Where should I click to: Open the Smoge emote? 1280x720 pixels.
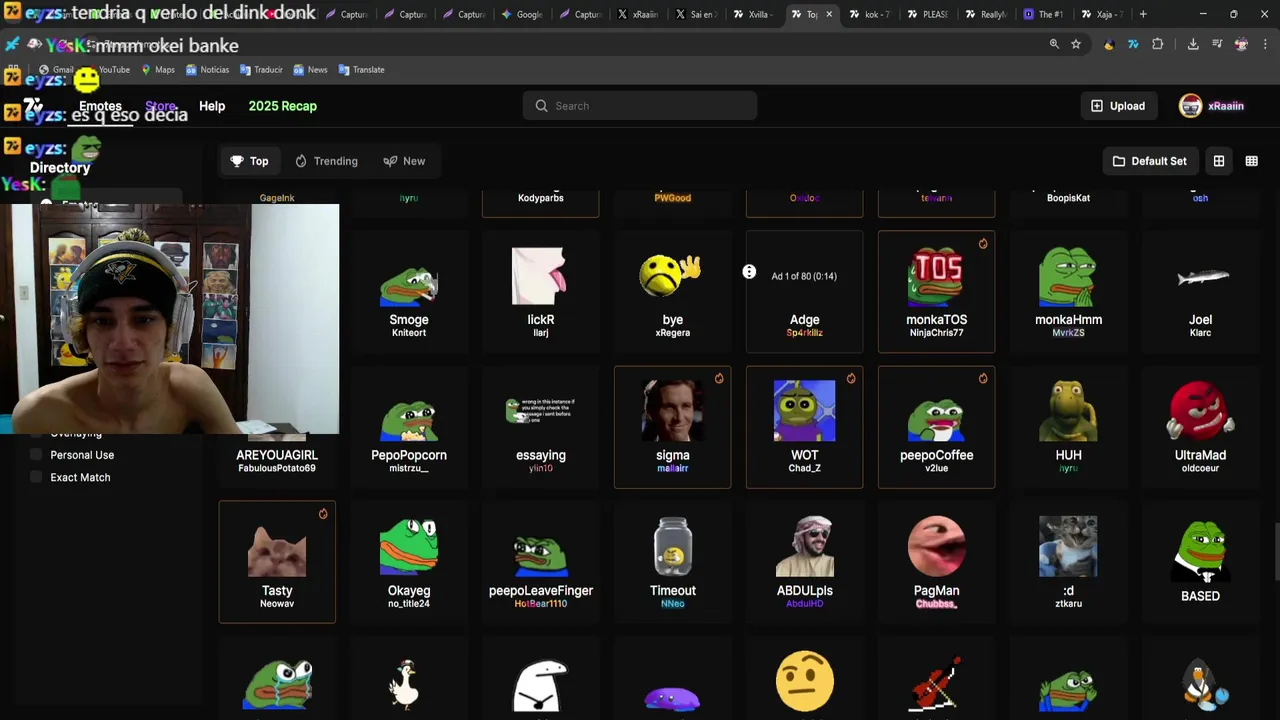409,291
